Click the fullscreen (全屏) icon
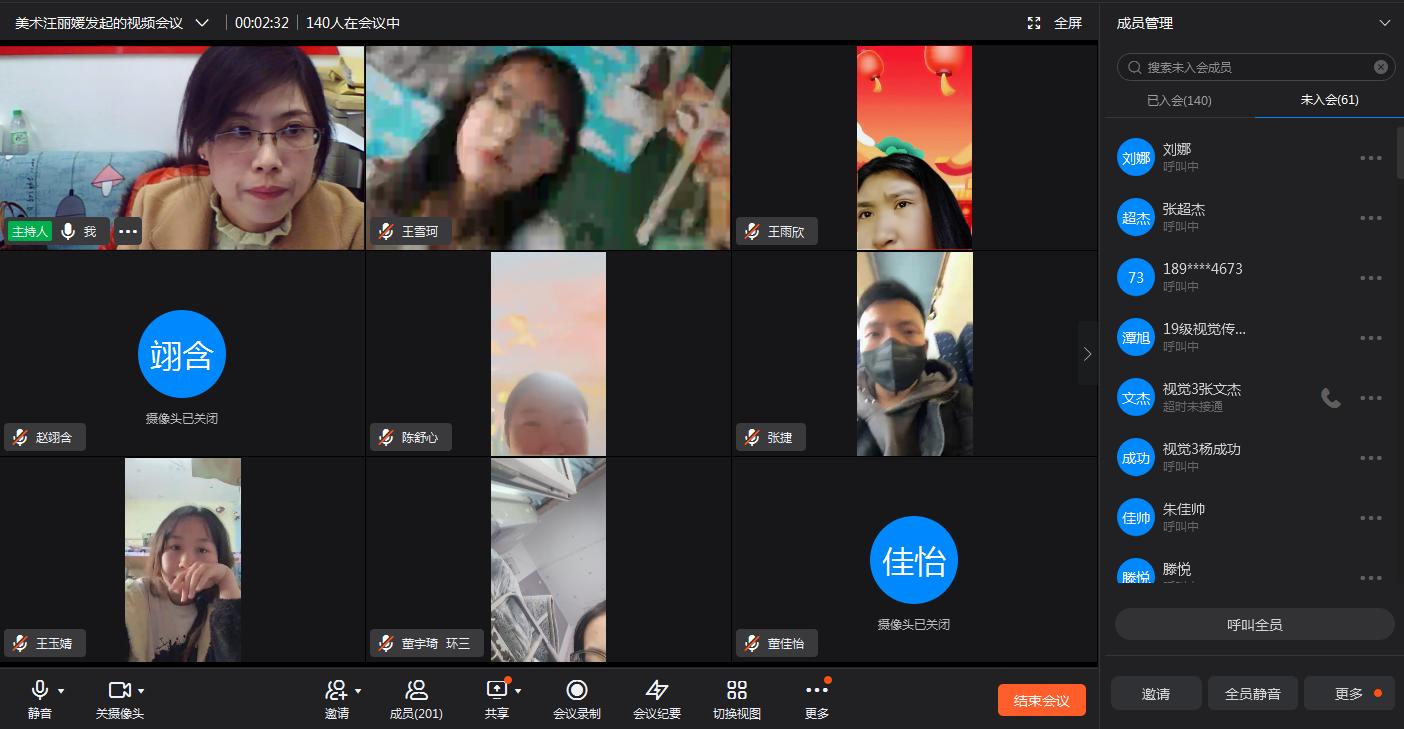 click(x=1034, y=23)
